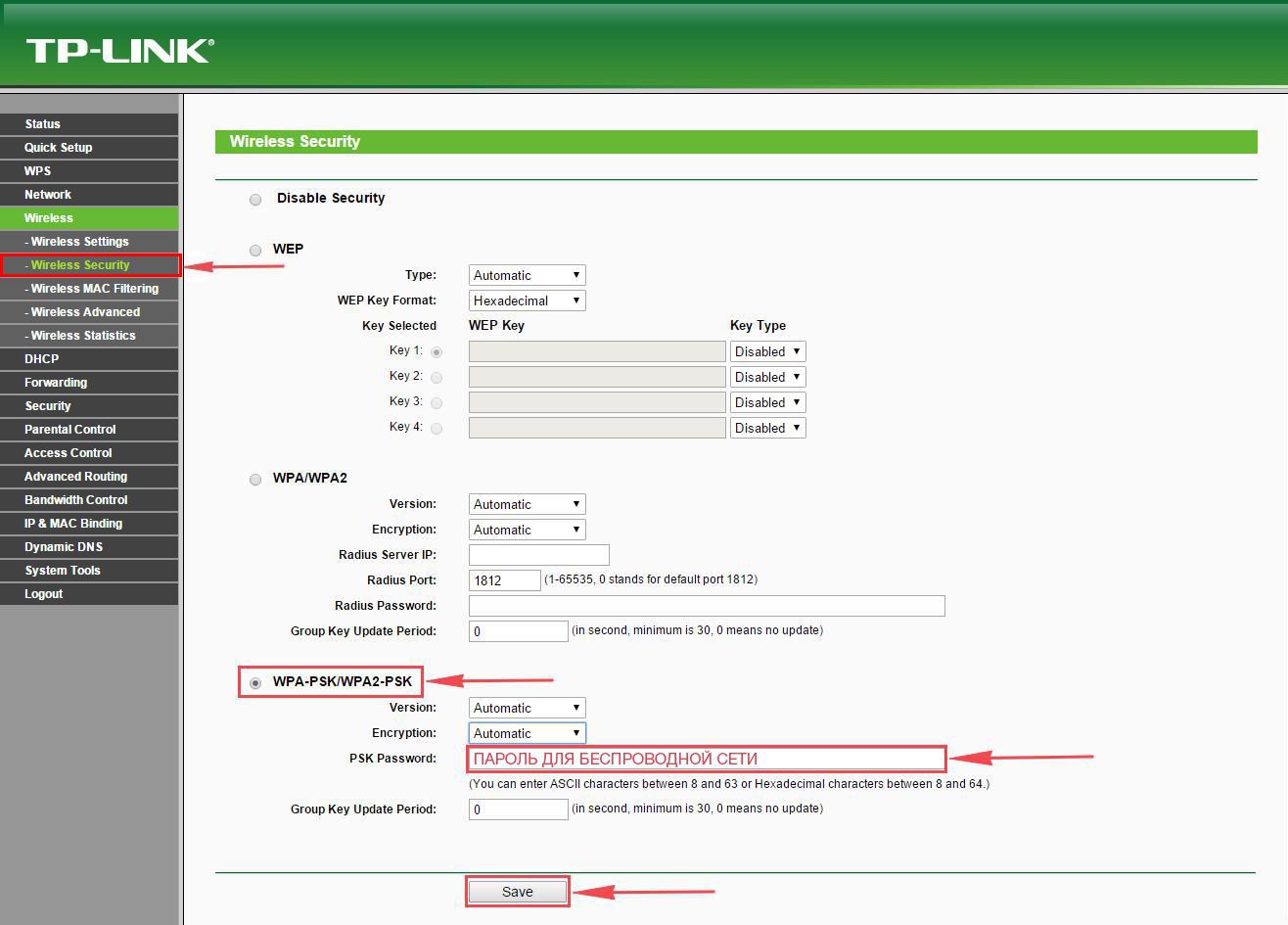Open WPA-PSK Version dropdown
Image resolution: width=1288 pixels, height=925 pixels.
528,708
